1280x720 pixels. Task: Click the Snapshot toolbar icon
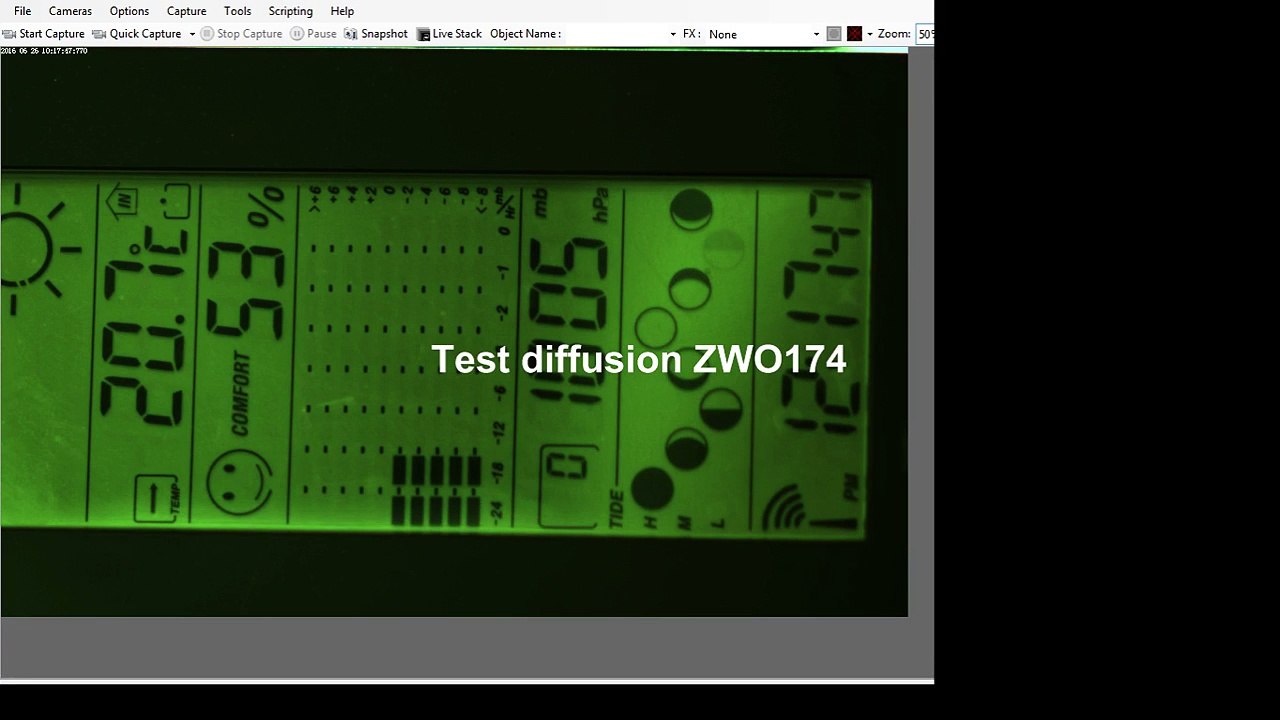coord(350,34)
